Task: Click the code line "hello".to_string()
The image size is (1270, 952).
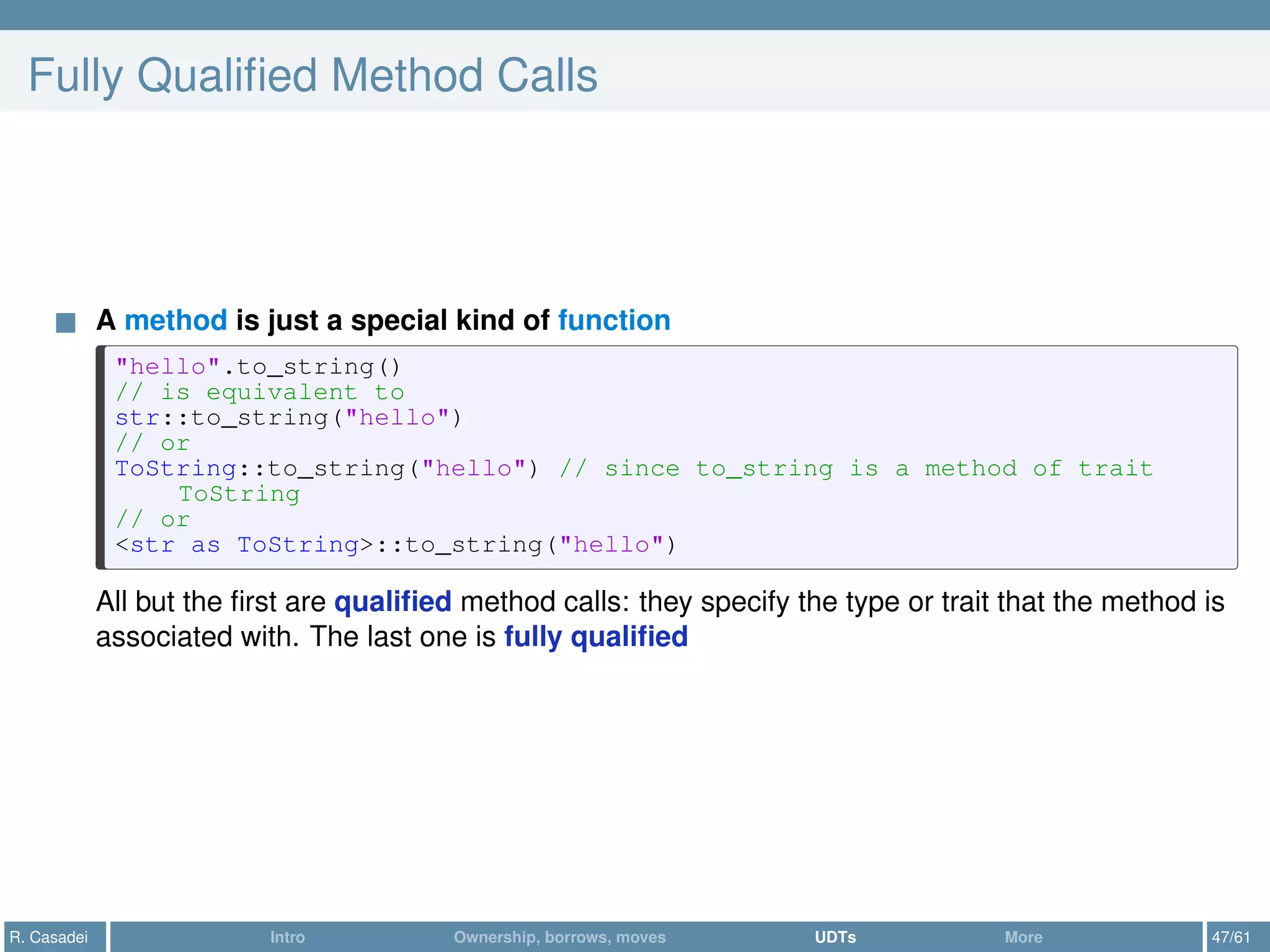Action: click(x=258, y=367)
